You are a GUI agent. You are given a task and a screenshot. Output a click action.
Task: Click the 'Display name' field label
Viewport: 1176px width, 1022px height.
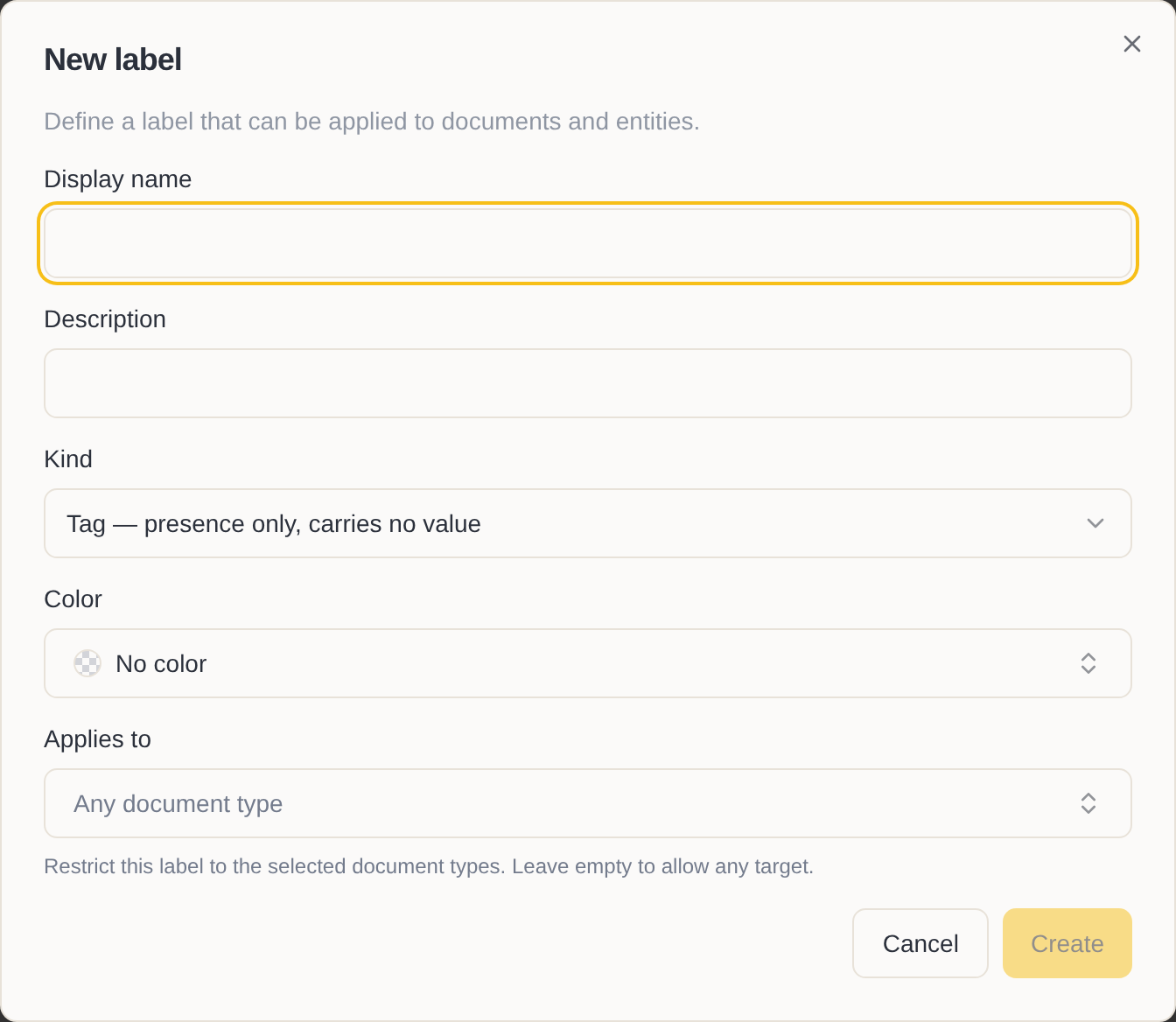(118, 179)
